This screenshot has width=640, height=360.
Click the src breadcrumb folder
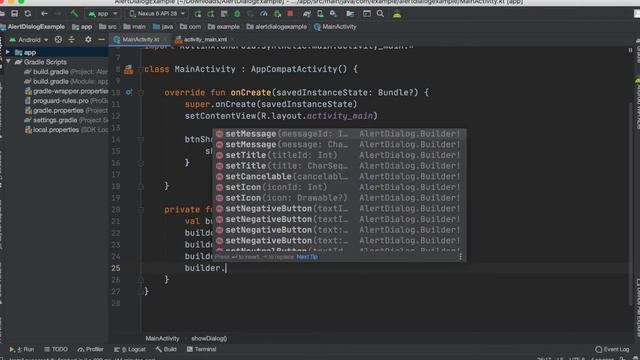[108, 27]
